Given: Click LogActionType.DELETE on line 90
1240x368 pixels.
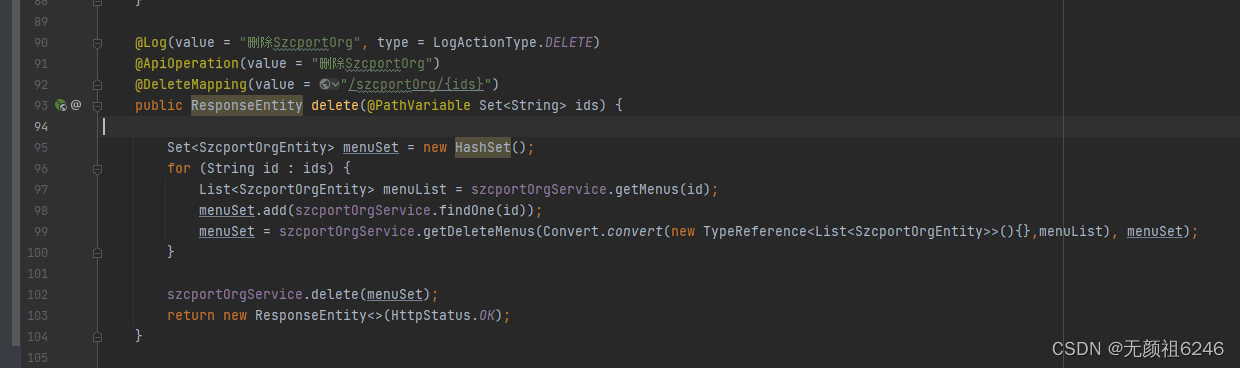Looking at the screenshot, I should point(512,42).
